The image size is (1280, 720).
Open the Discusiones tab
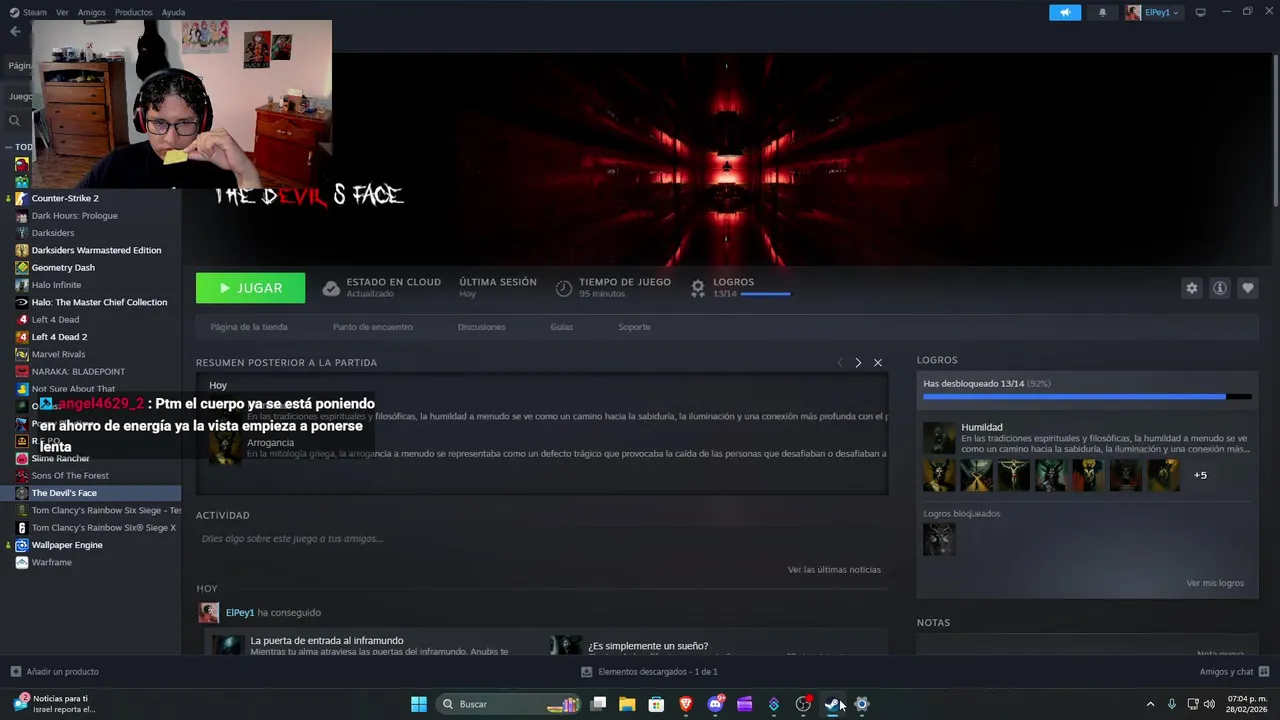(481, 327)
